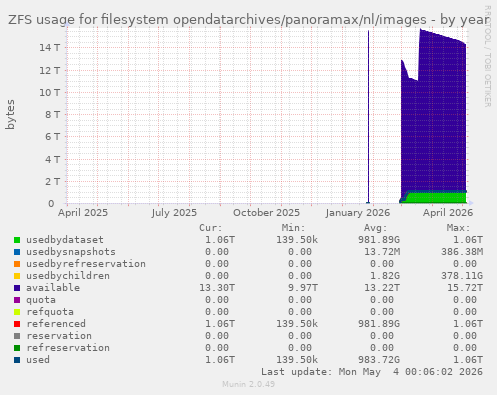
Task: Click the Min: column header
Action: point(293,228)
